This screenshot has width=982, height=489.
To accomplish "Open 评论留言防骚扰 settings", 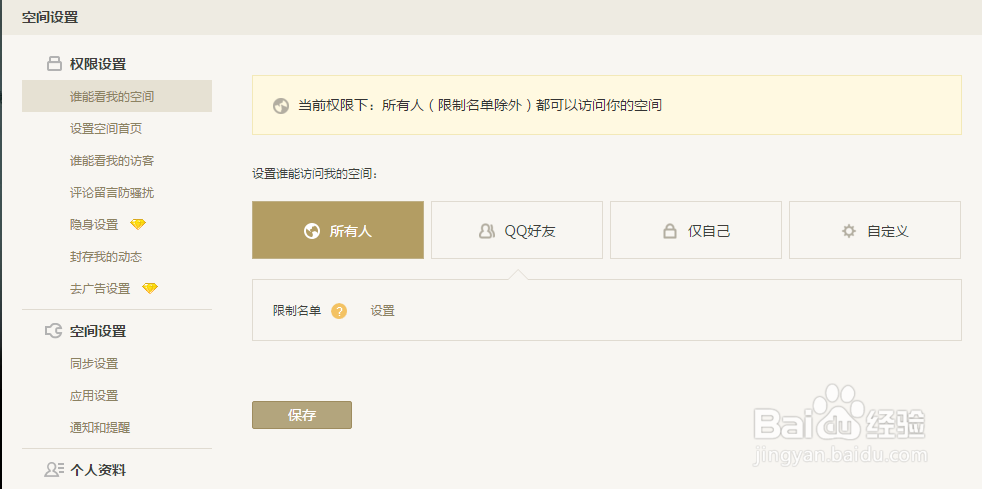I will 112,192.
